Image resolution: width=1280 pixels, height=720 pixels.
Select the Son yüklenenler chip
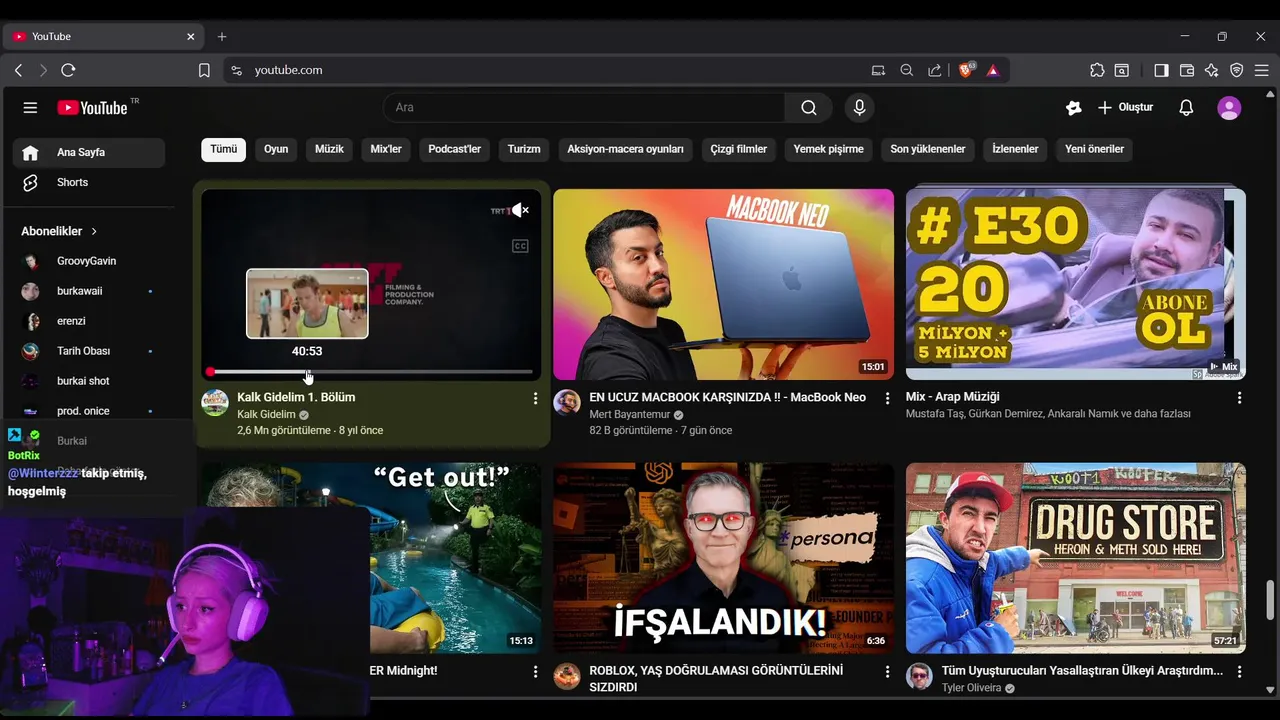(x=928, y=149)
